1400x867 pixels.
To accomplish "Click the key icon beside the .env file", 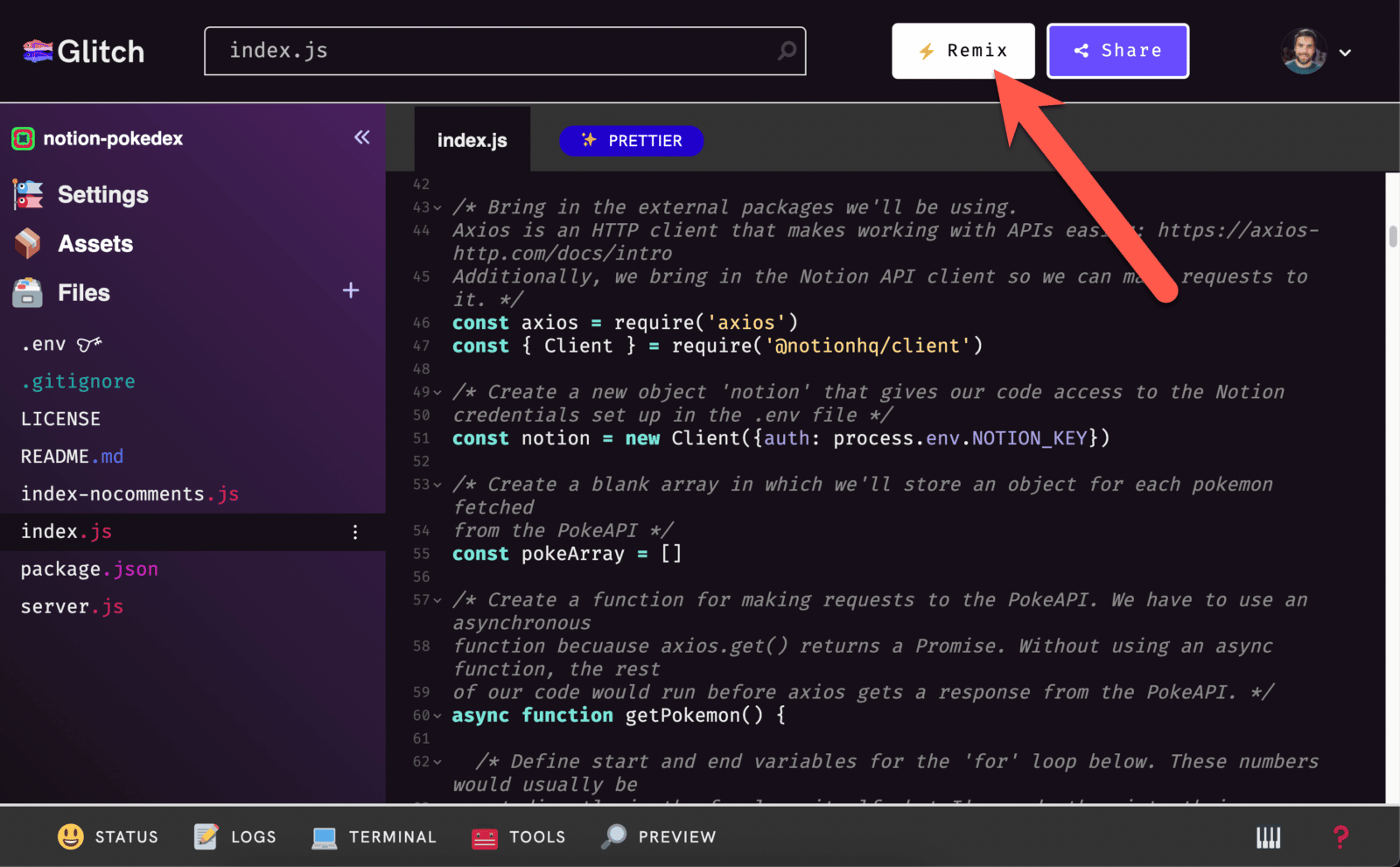I will pos(91,344).
